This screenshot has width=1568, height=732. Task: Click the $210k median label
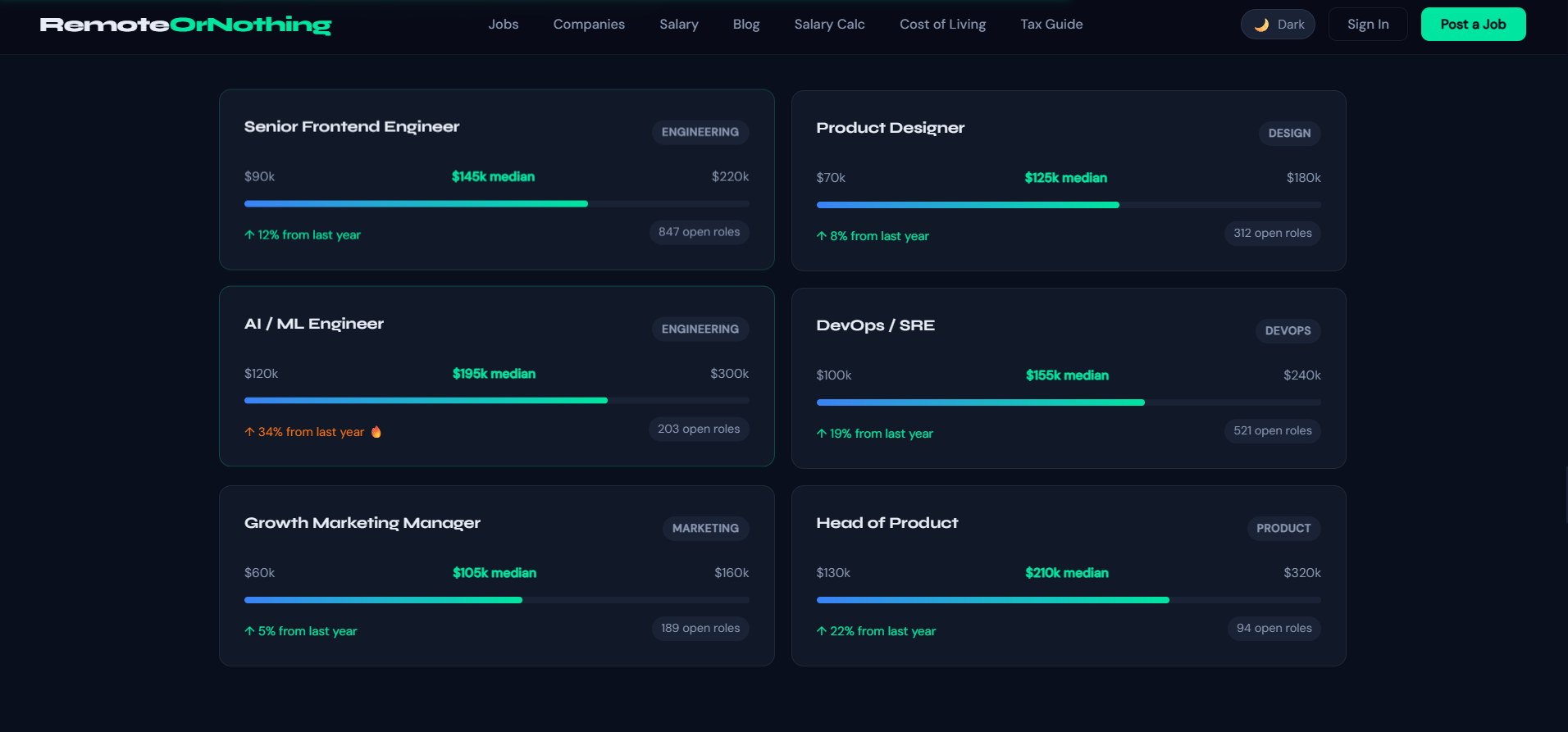tap(1067, 573)
